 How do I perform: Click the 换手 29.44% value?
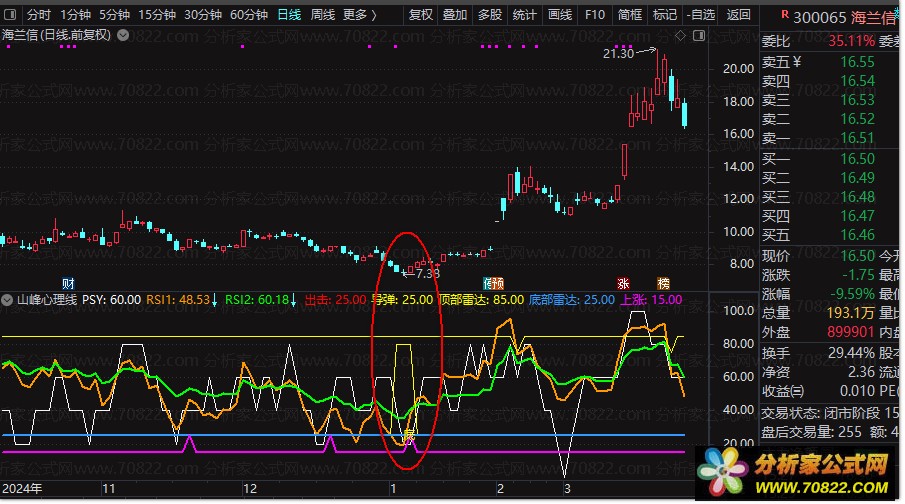pyautogui.click(x=851, y=353)
